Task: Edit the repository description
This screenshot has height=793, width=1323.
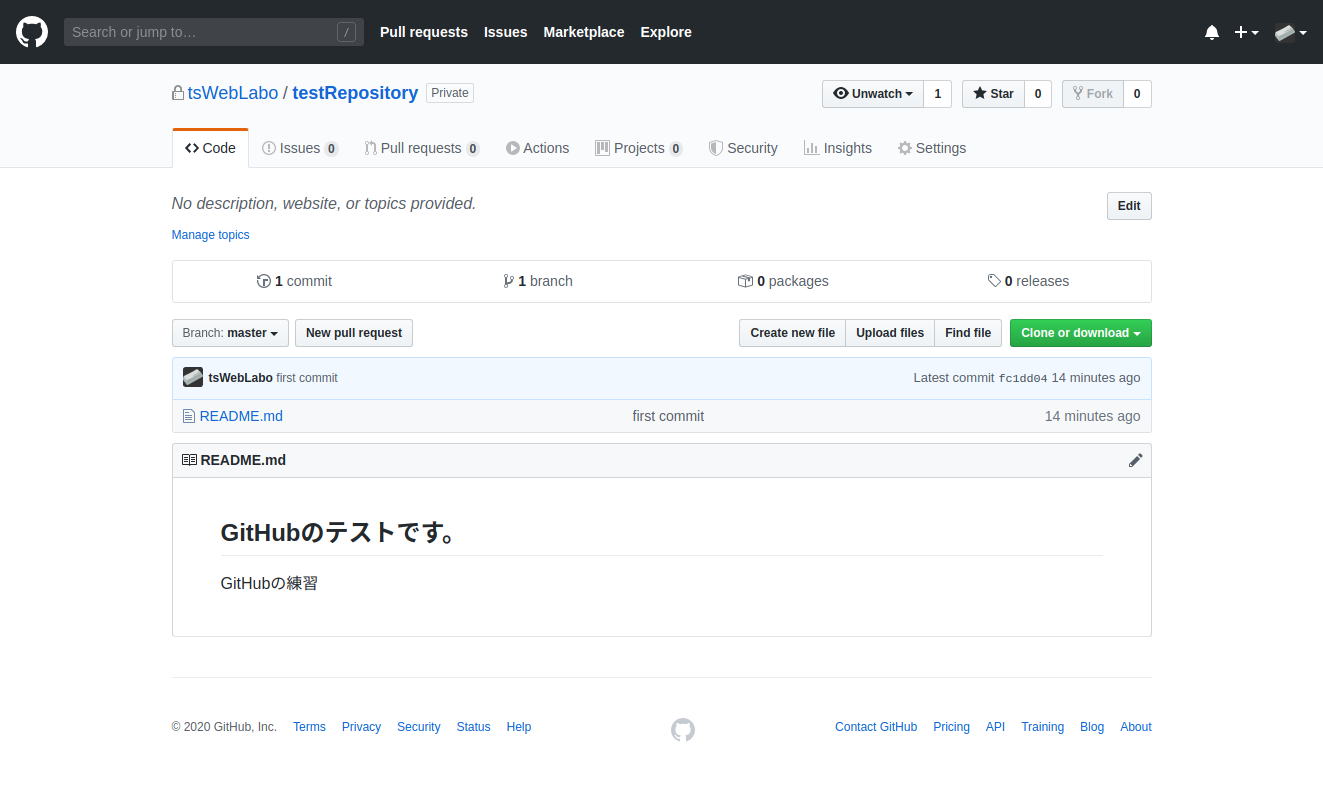Action: [1129, 206]
